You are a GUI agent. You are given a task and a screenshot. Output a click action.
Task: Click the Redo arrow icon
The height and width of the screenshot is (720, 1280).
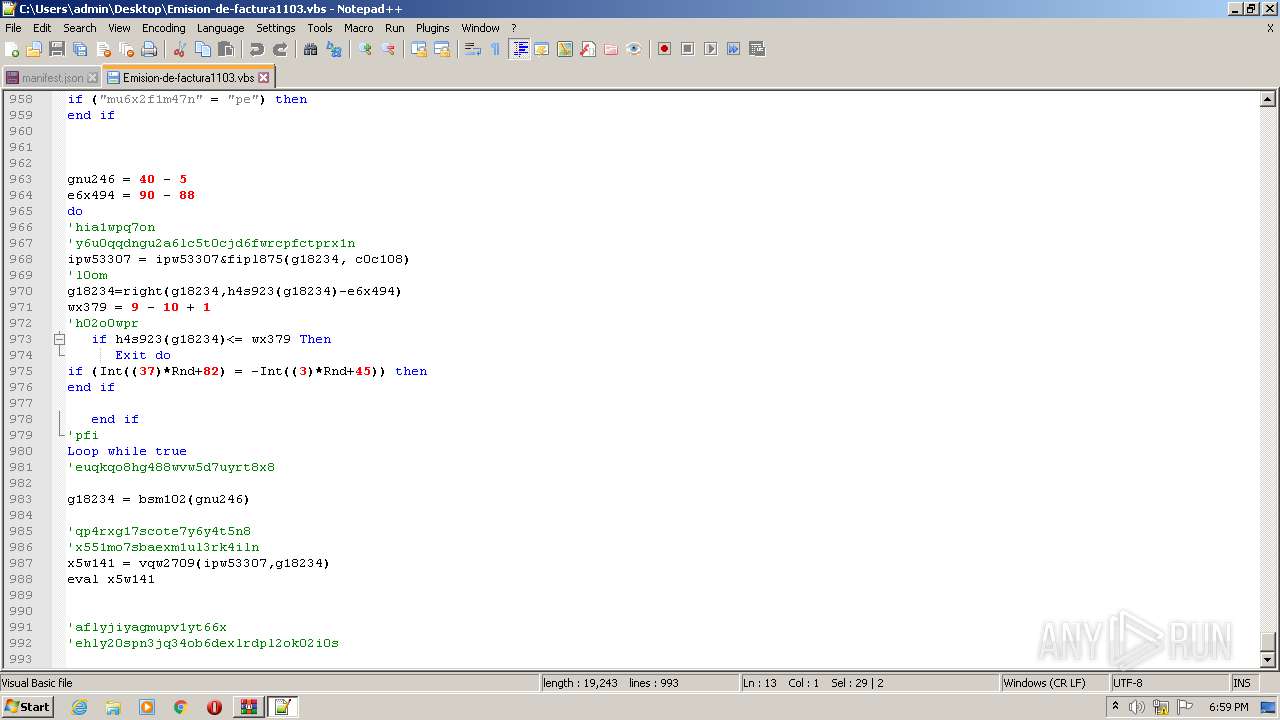tap(279, 49)
